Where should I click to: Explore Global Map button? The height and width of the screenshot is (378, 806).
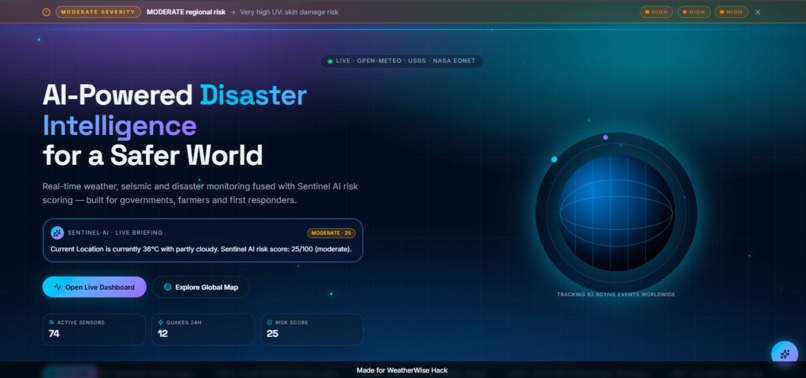[x=201, y=287]
